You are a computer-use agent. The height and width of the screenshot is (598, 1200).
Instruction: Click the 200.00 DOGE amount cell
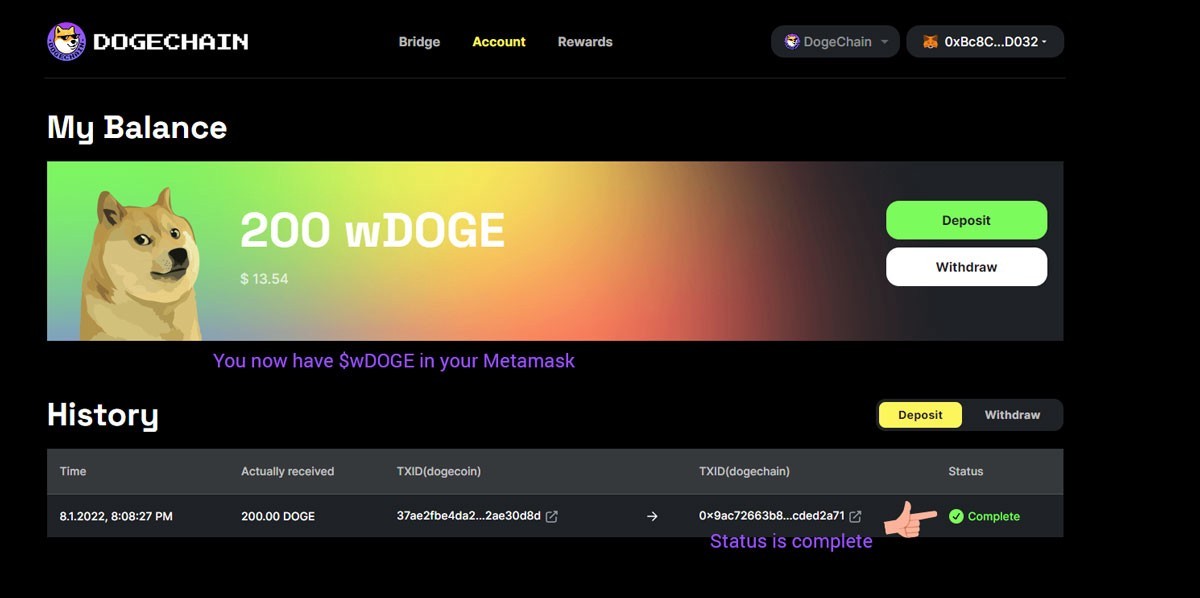pos(278,516)
